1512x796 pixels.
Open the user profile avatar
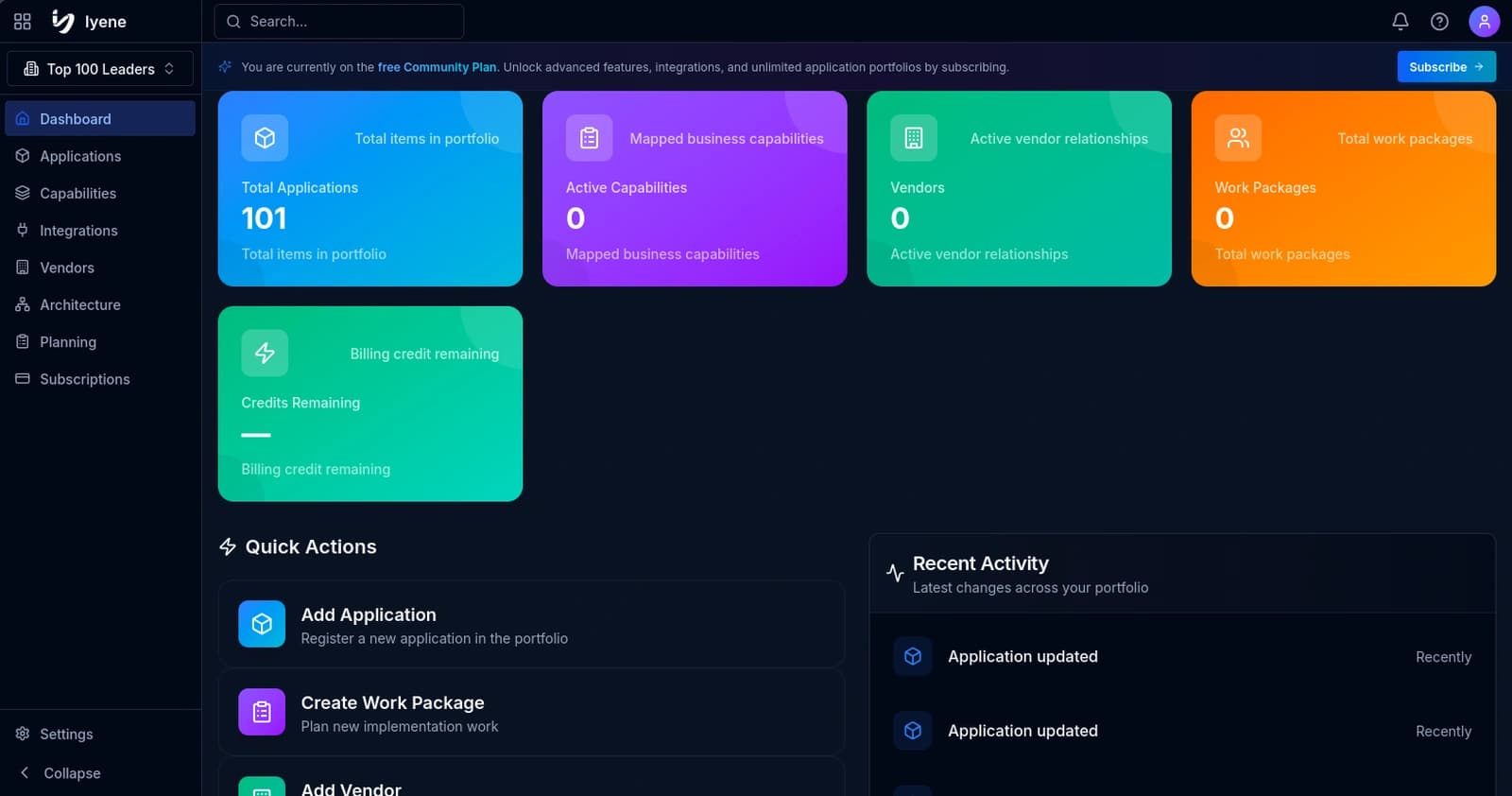point(1484,21)
